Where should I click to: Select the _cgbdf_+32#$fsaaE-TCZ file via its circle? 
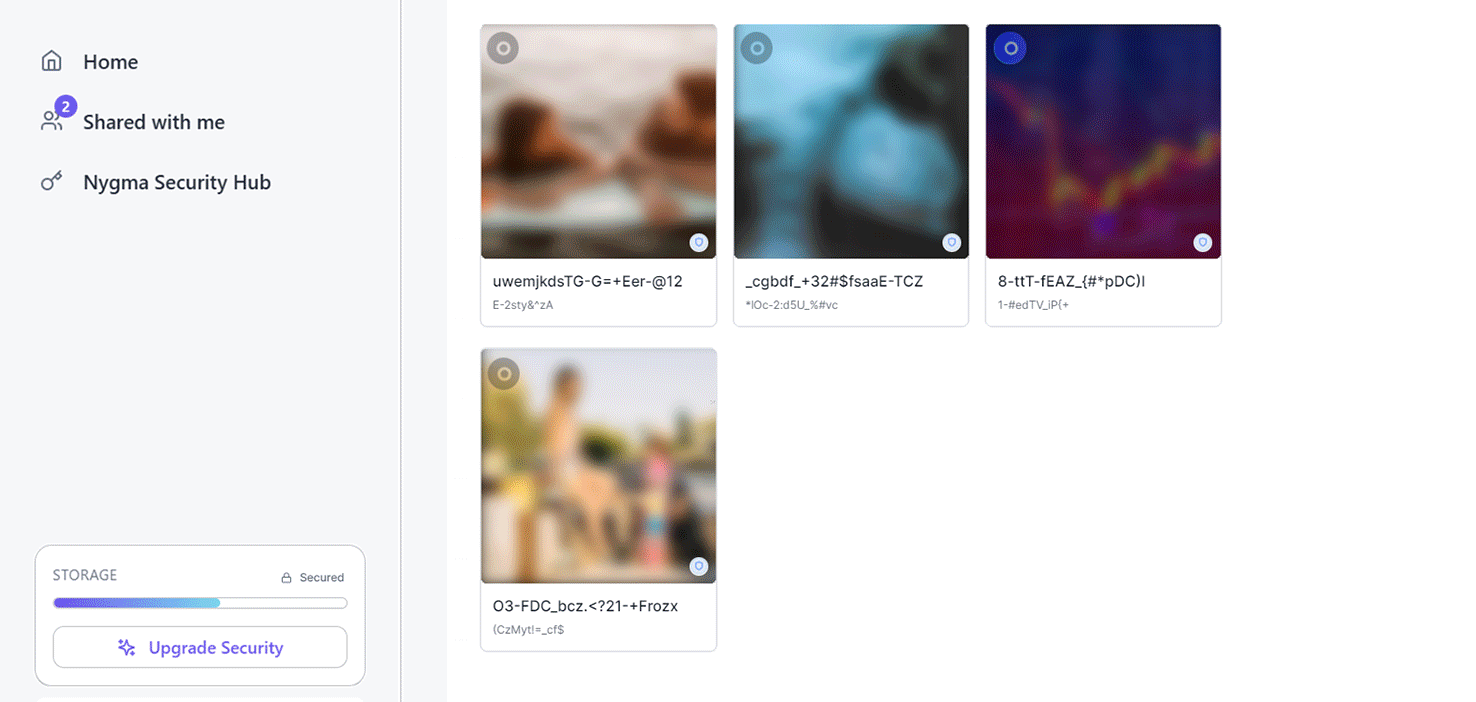coord(757,48)
